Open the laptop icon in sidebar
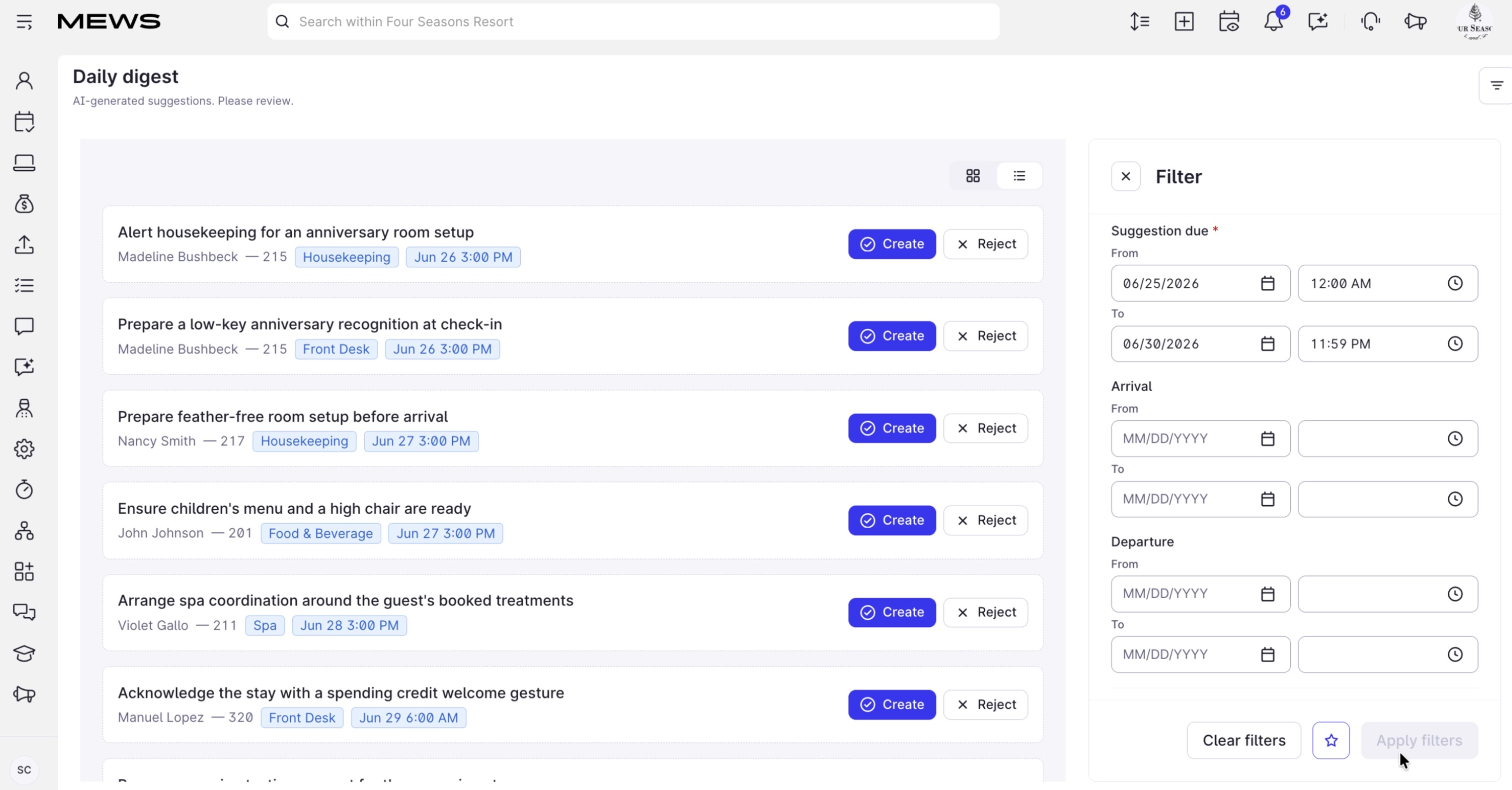 tap(24, 163)
